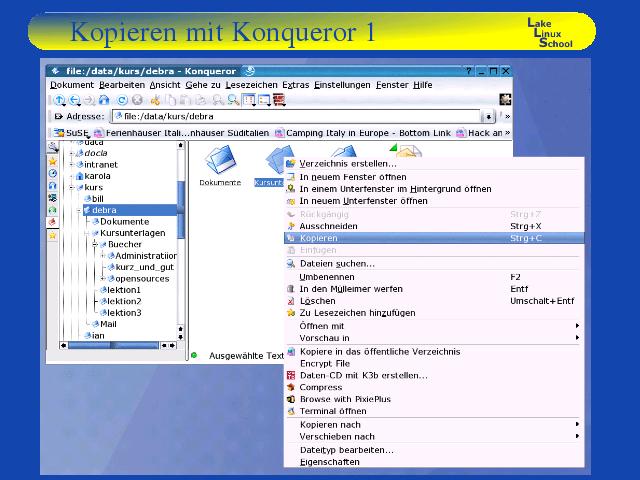Image resolution: width=640 pixels, height=480 pixels.
Task: Select Verzeichnis erstellen... menu entry
Action: click(434, 164)
